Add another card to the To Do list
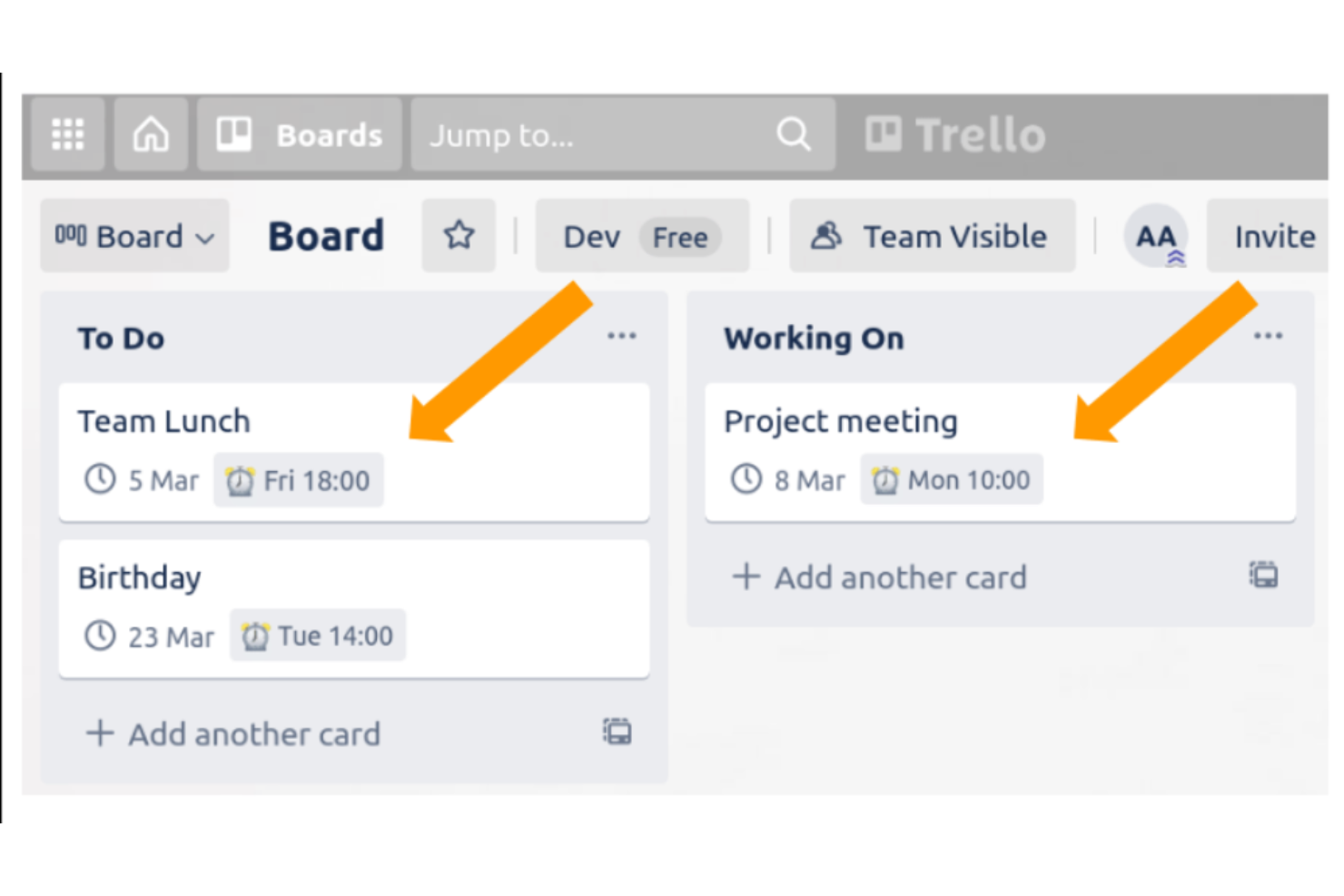 click(x=233, y=734)
